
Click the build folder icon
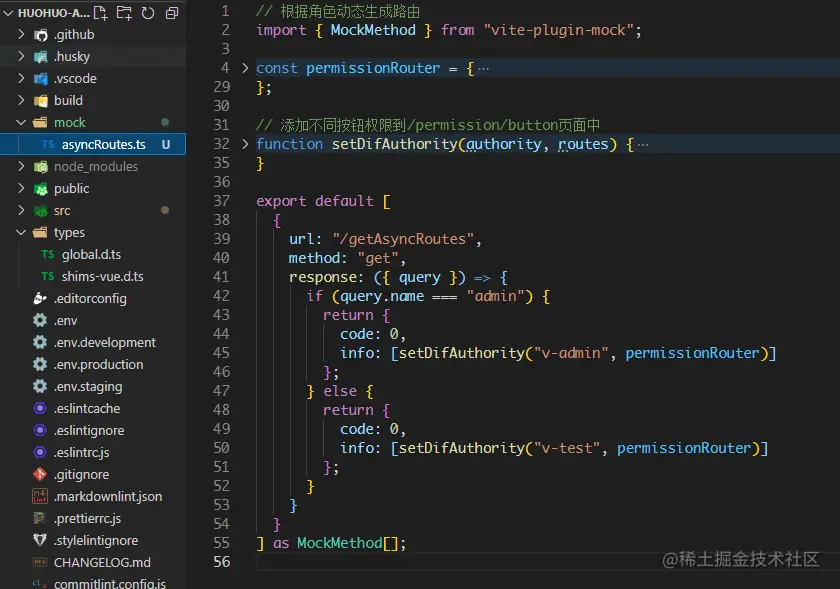40,101
